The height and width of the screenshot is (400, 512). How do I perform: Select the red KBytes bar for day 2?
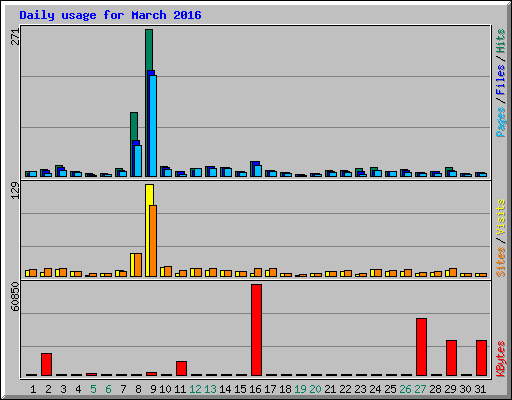[x=46, y=364]
